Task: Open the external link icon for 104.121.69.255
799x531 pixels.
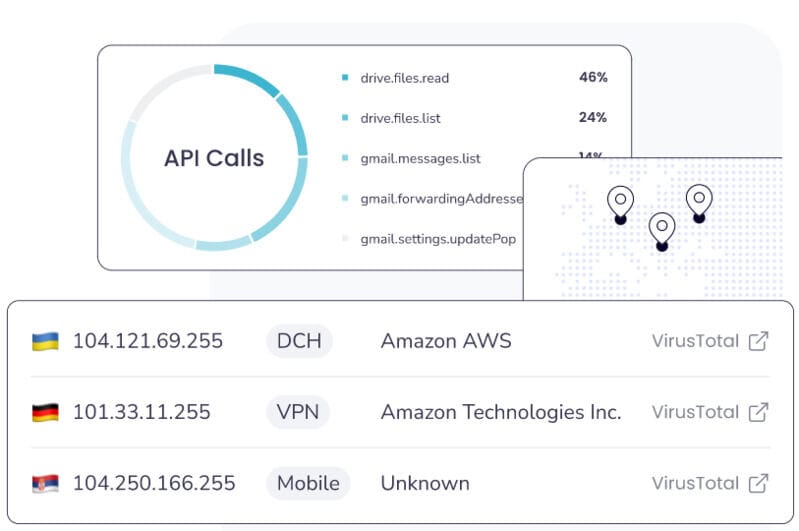Action: coord(758,341)
